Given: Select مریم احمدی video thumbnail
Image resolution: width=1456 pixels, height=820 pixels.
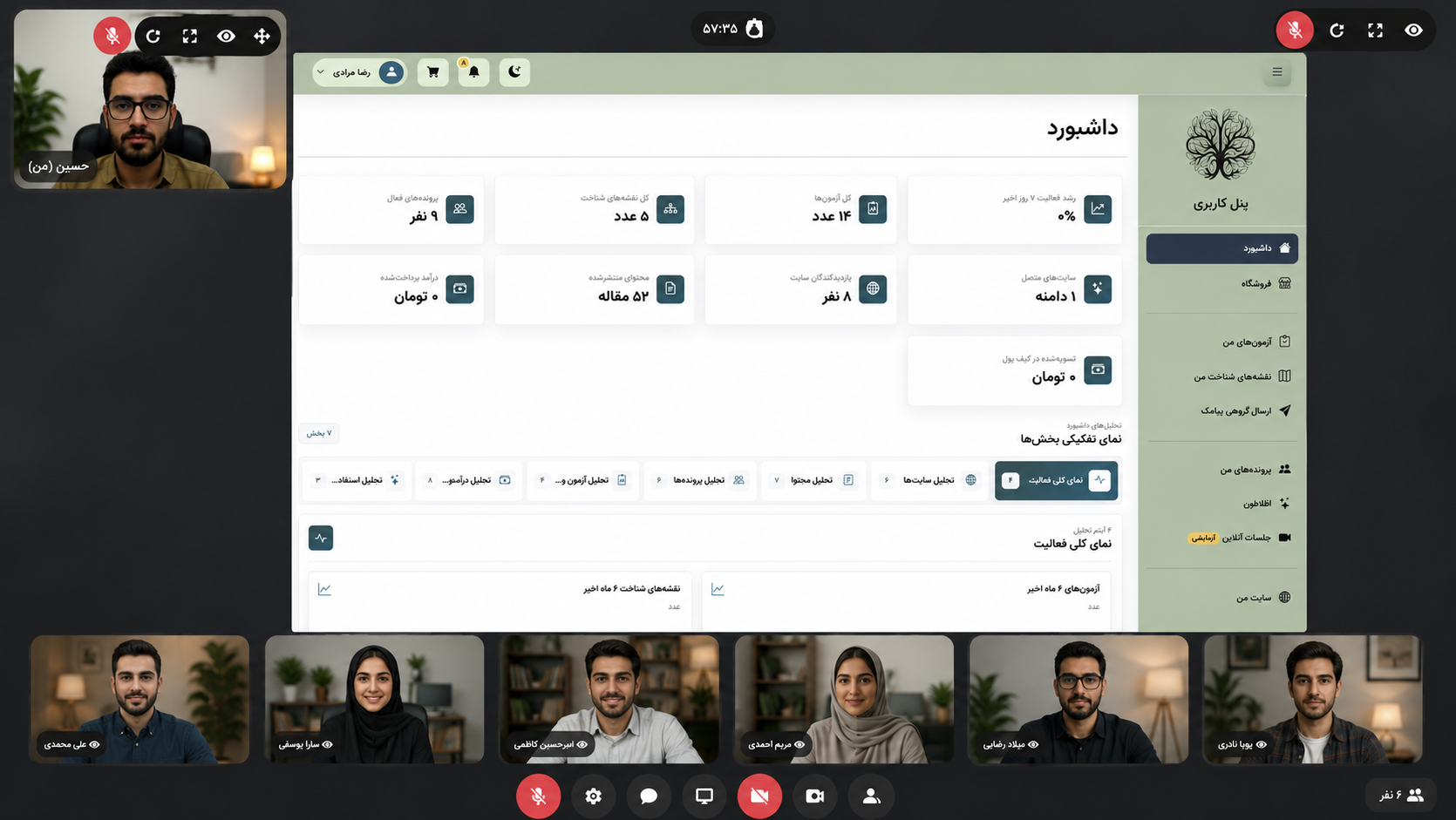Looking at the screenshot, I should coord(844,699).
